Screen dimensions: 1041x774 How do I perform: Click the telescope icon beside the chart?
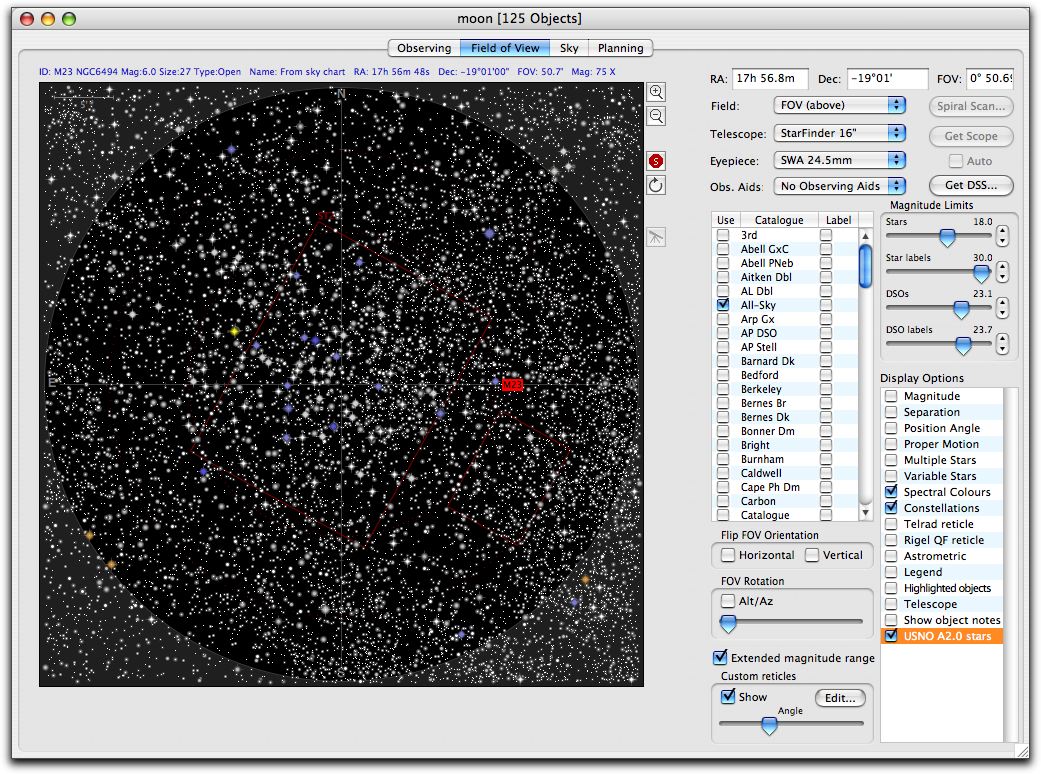point(657,237)
